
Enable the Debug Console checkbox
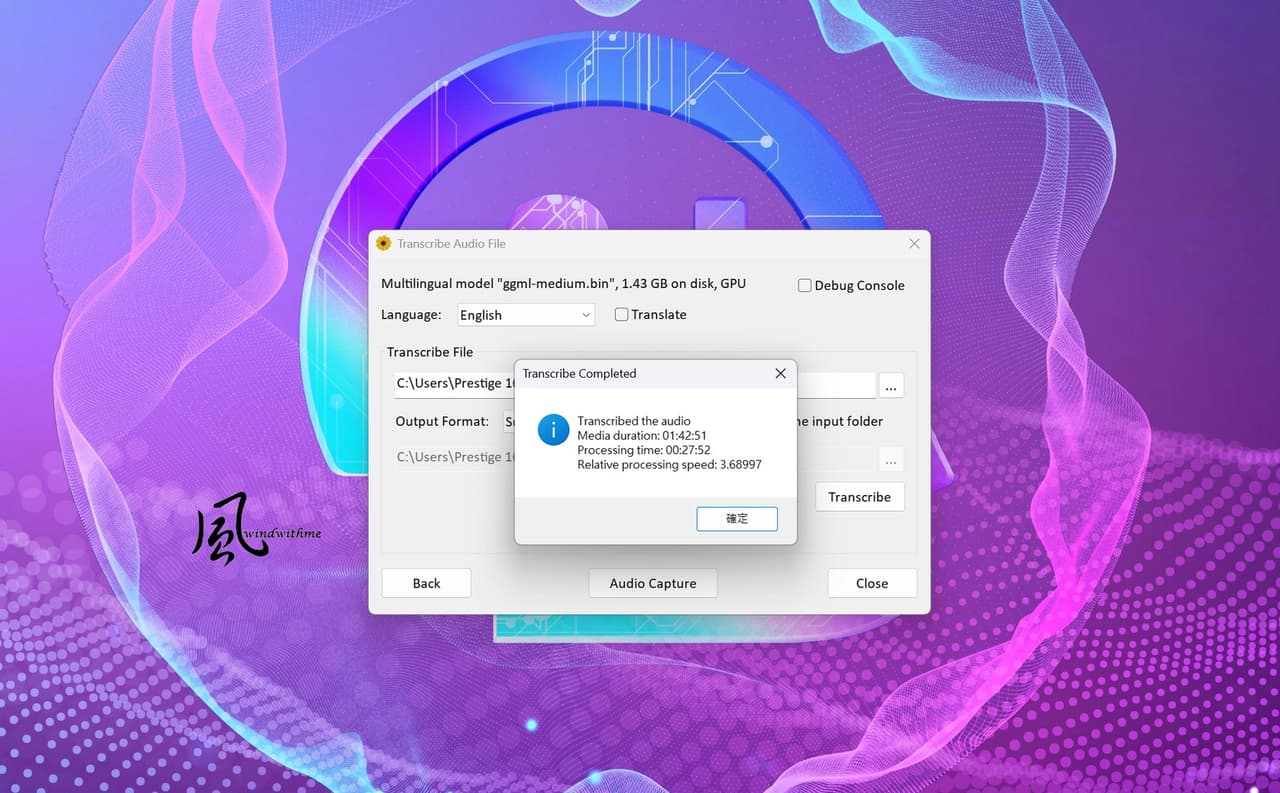coord(804,285)
